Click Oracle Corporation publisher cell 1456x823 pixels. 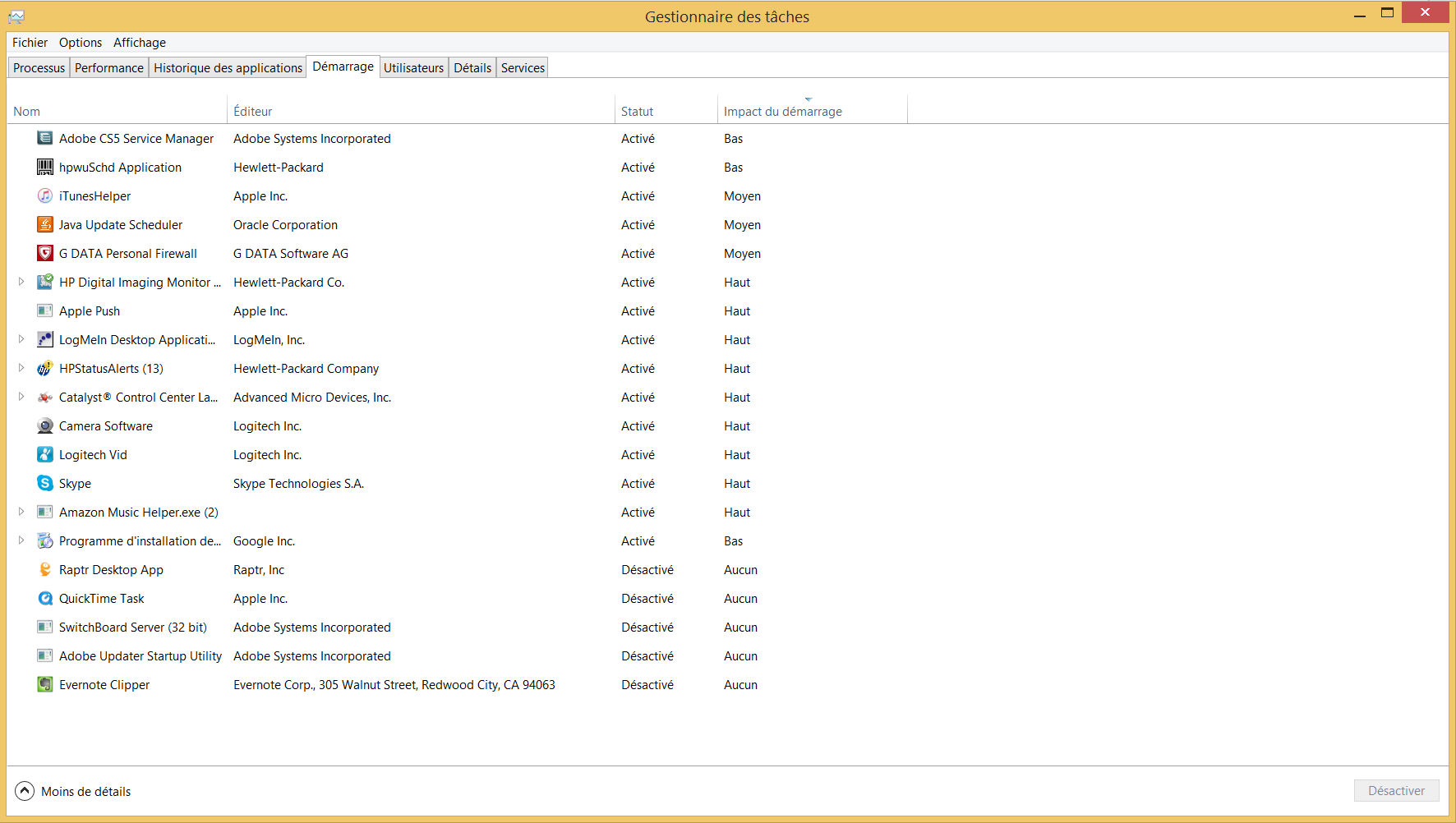285,224
